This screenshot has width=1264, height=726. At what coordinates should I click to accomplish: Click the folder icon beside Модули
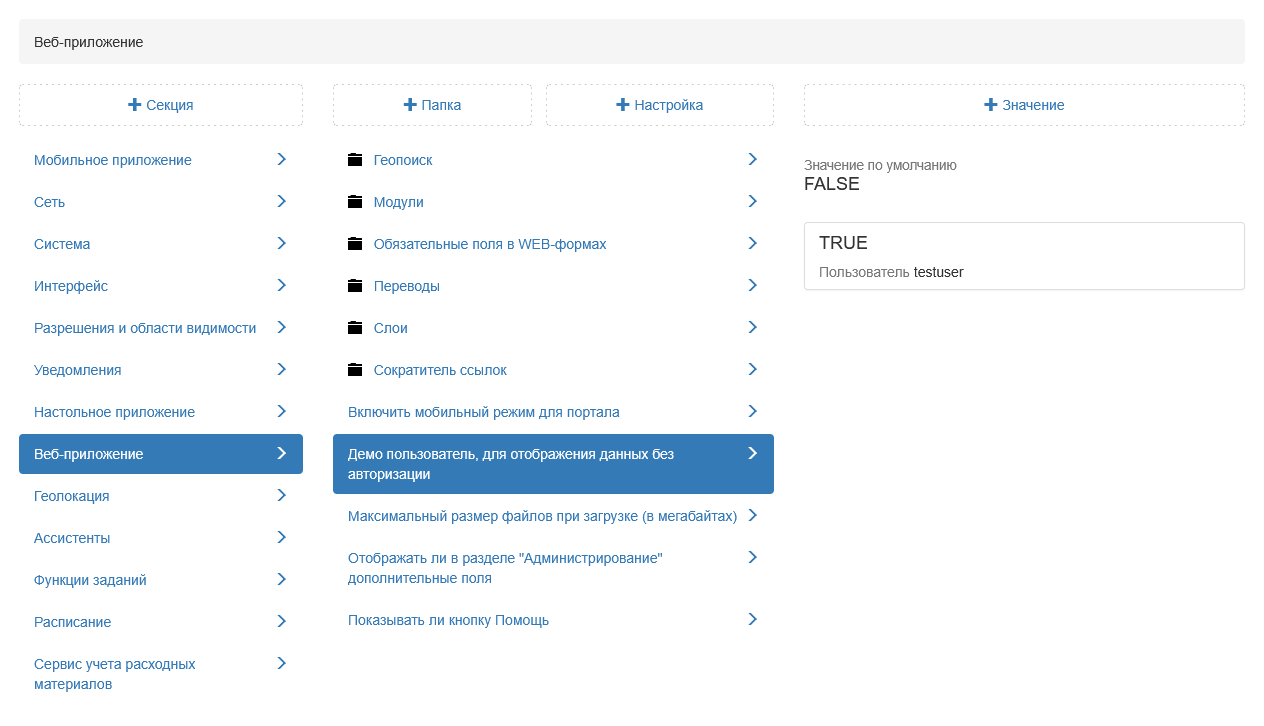coord(355,202)
